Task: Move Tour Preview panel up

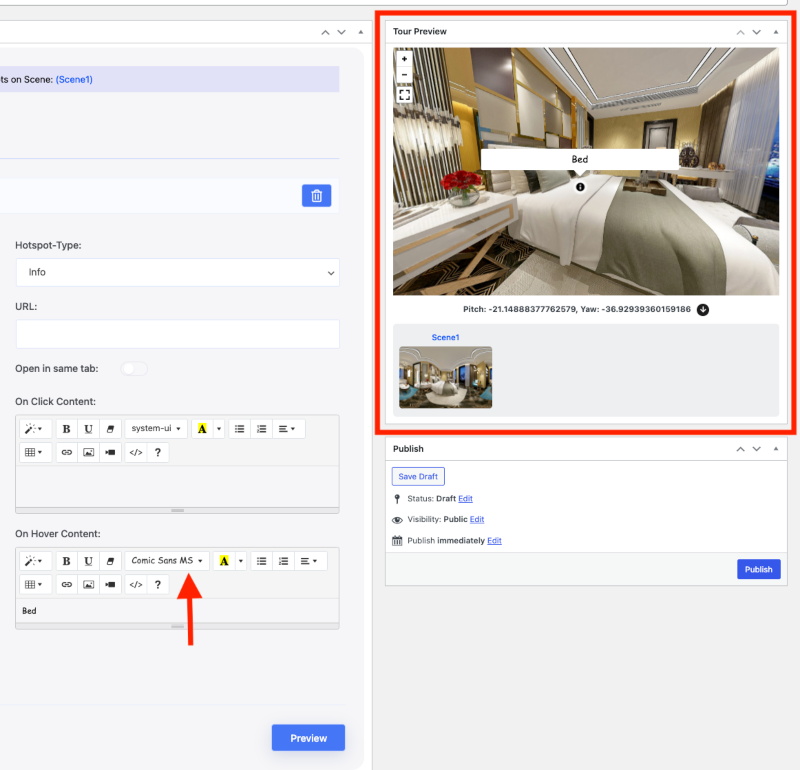Action: (x=740, y=32)
